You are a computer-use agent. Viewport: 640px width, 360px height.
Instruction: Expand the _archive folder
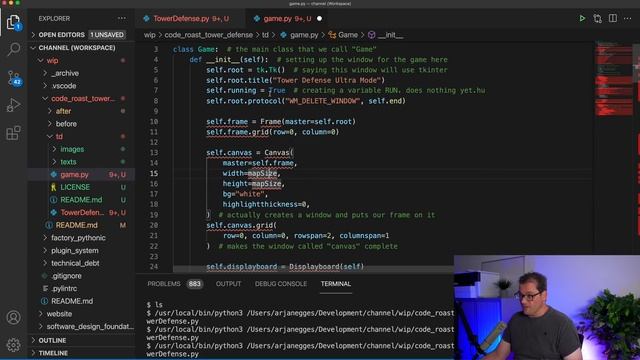click(x=81, y=73)
